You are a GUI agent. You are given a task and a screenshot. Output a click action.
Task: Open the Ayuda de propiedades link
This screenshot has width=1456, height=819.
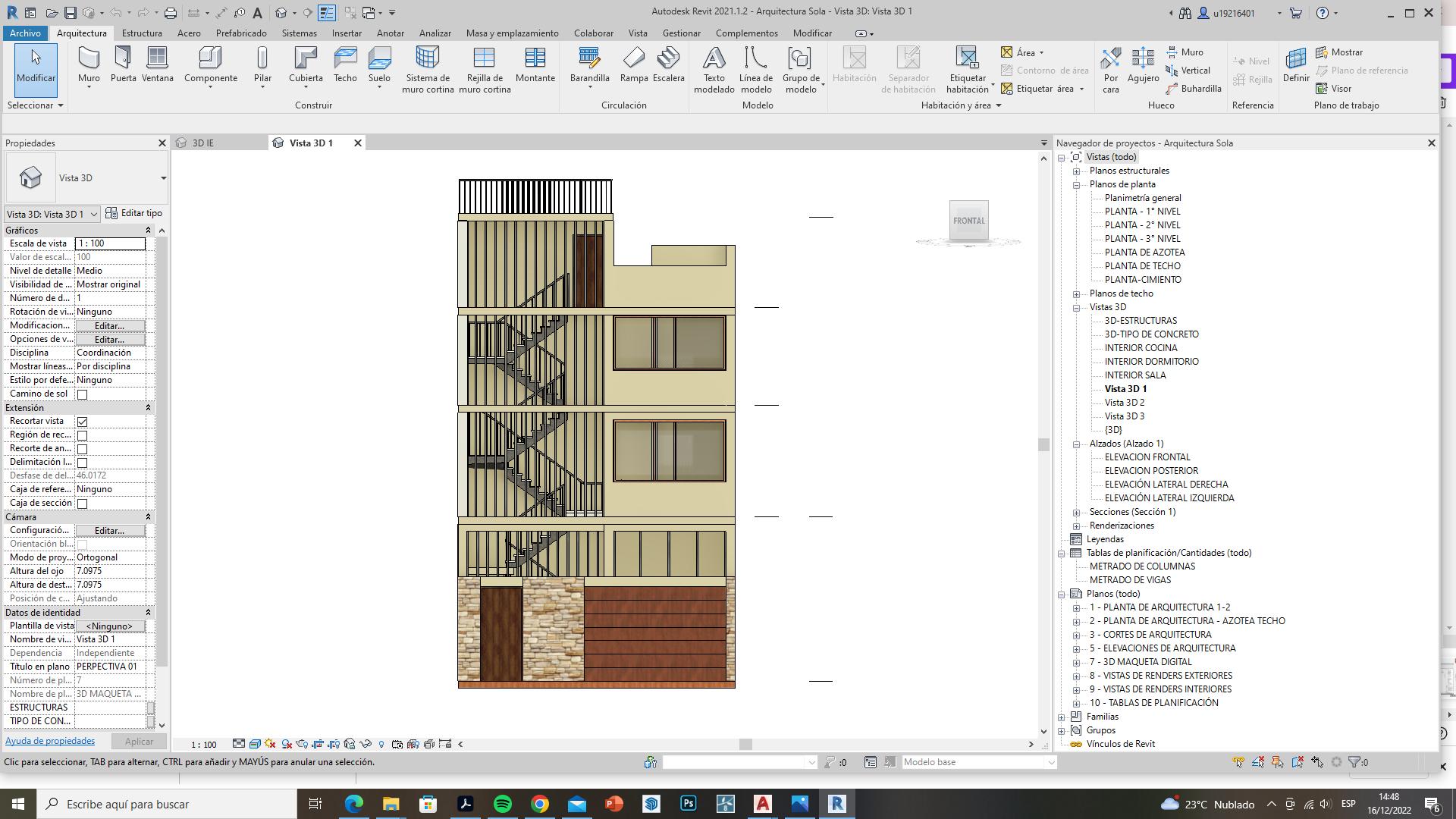(50, 742)
